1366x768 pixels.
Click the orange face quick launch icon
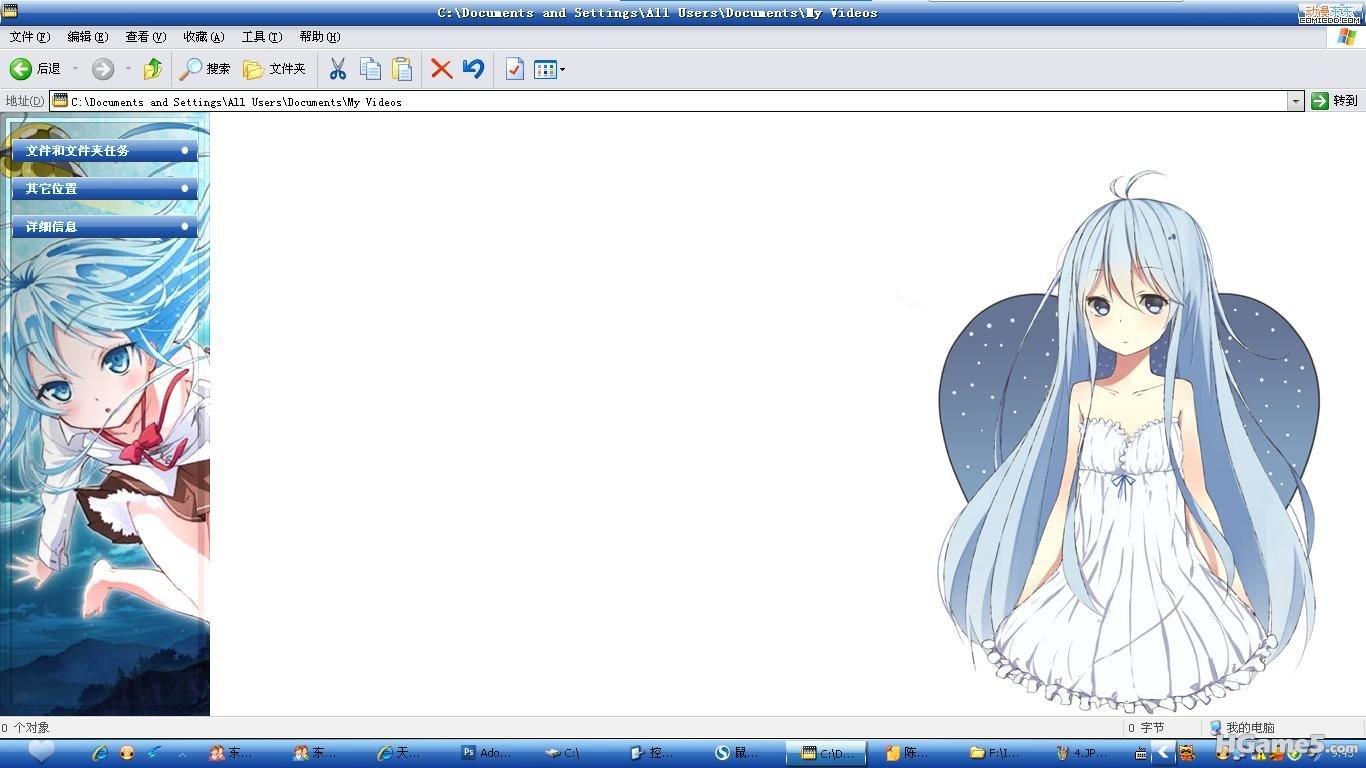click(127, 753)
